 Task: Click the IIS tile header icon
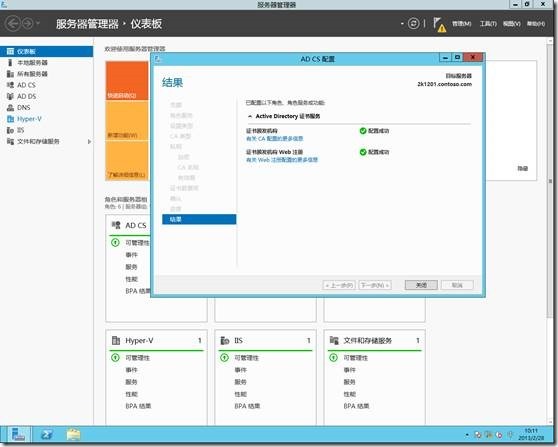click(x=225, y=341)
